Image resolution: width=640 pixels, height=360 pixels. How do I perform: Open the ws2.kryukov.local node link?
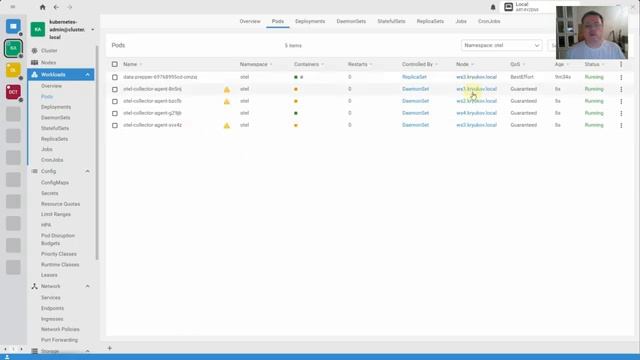476,101
